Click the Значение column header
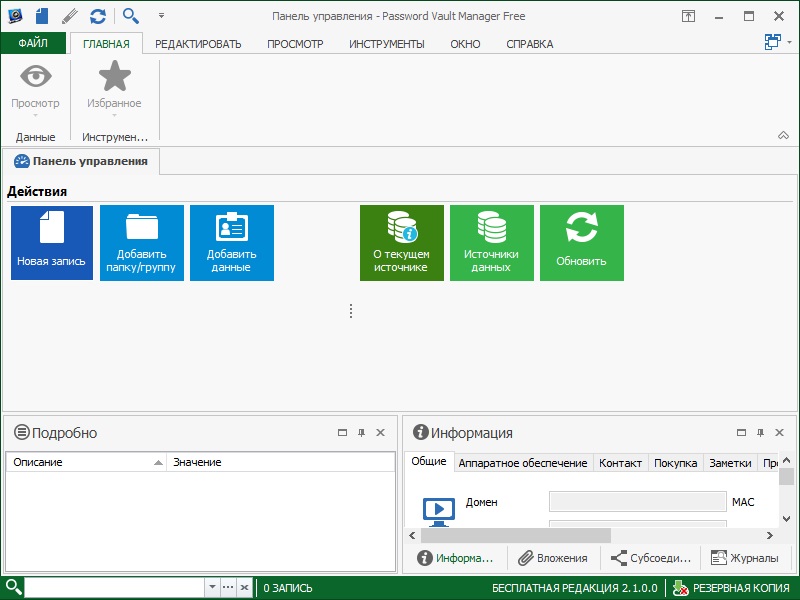Screen dimensions: 800x600 click(281, 462)
